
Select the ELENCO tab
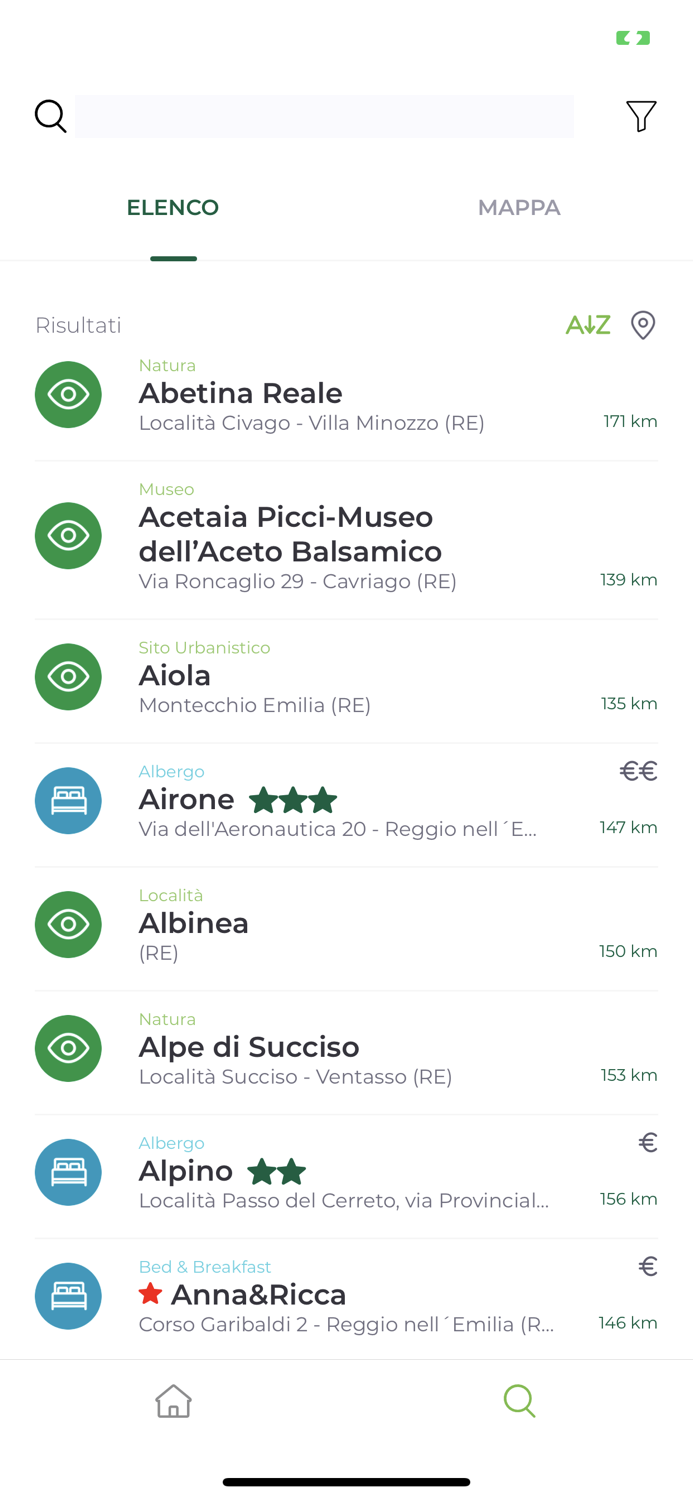(172, 208)
